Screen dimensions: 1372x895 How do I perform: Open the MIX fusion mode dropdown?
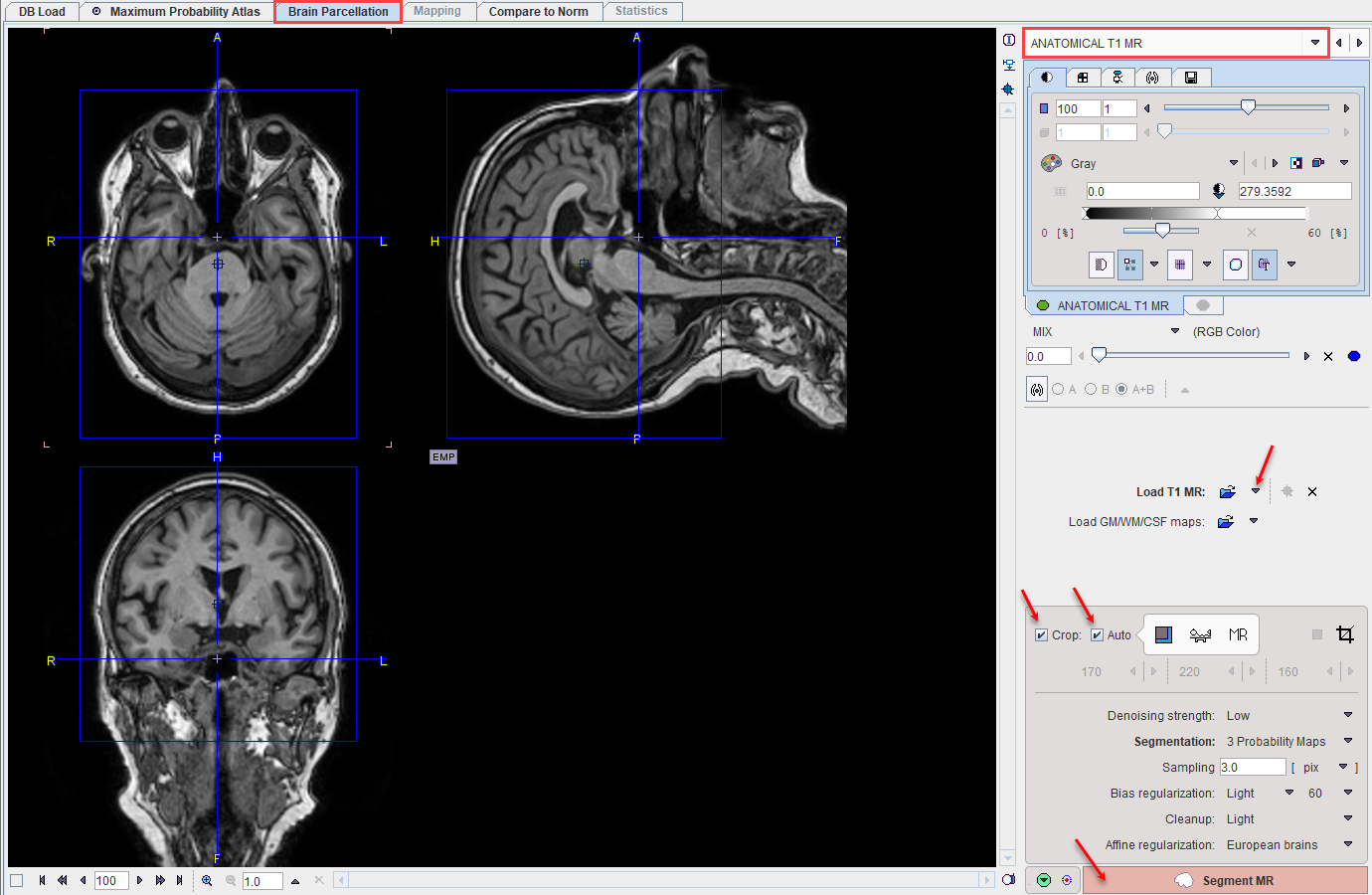tap(1175, 331)
